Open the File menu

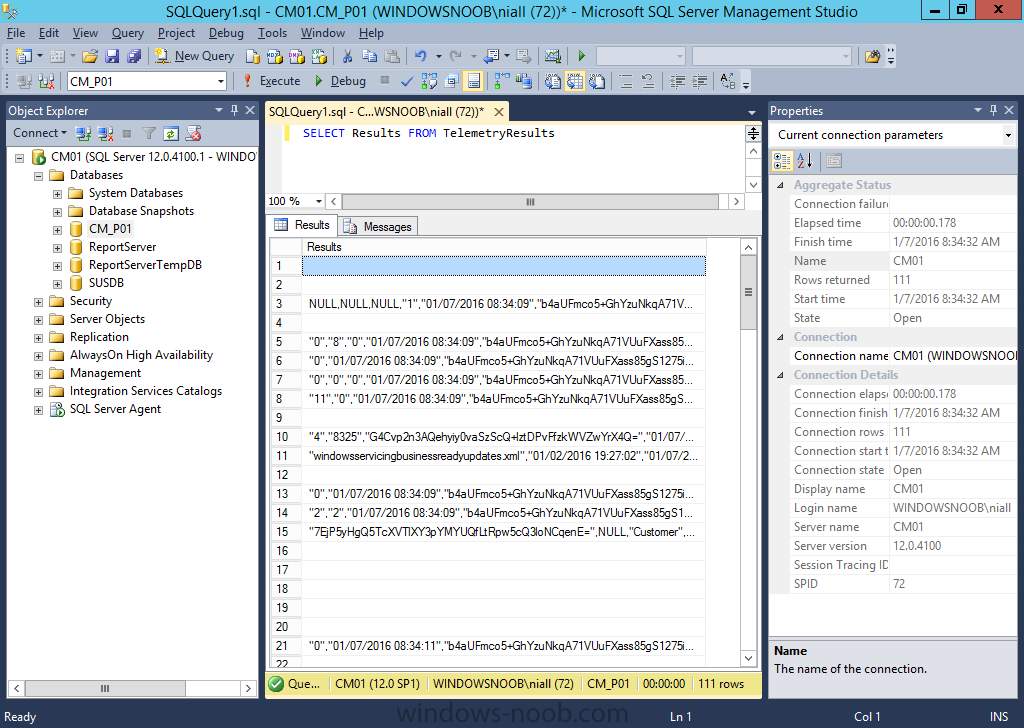pyautogui.click(x=16, y=33)
